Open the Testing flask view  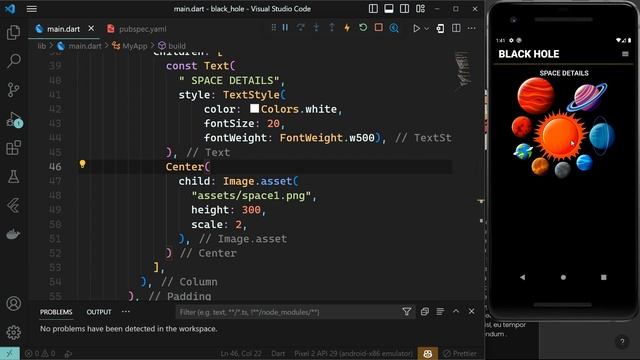[13, 177]
